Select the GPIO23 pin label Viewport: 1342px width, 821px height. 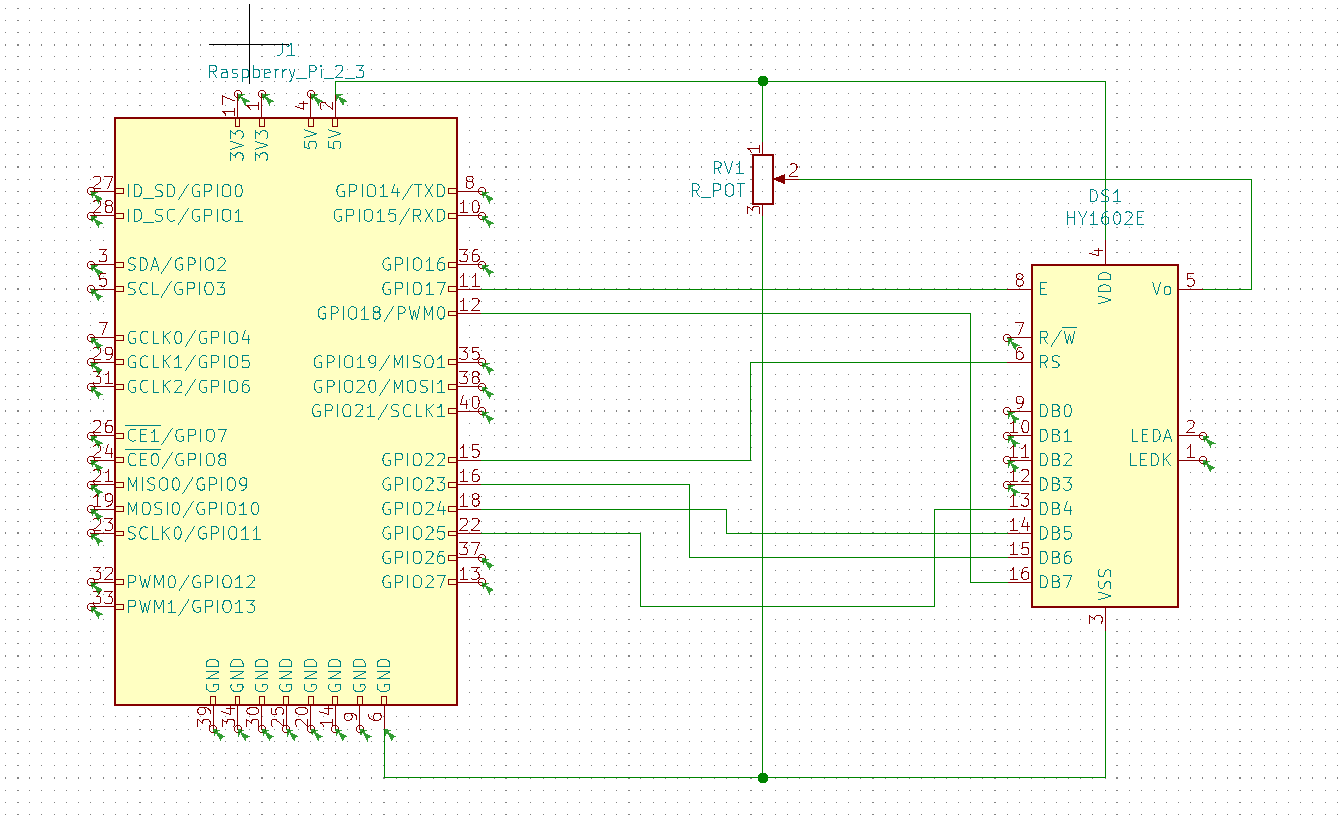click(x=414, y=484)
